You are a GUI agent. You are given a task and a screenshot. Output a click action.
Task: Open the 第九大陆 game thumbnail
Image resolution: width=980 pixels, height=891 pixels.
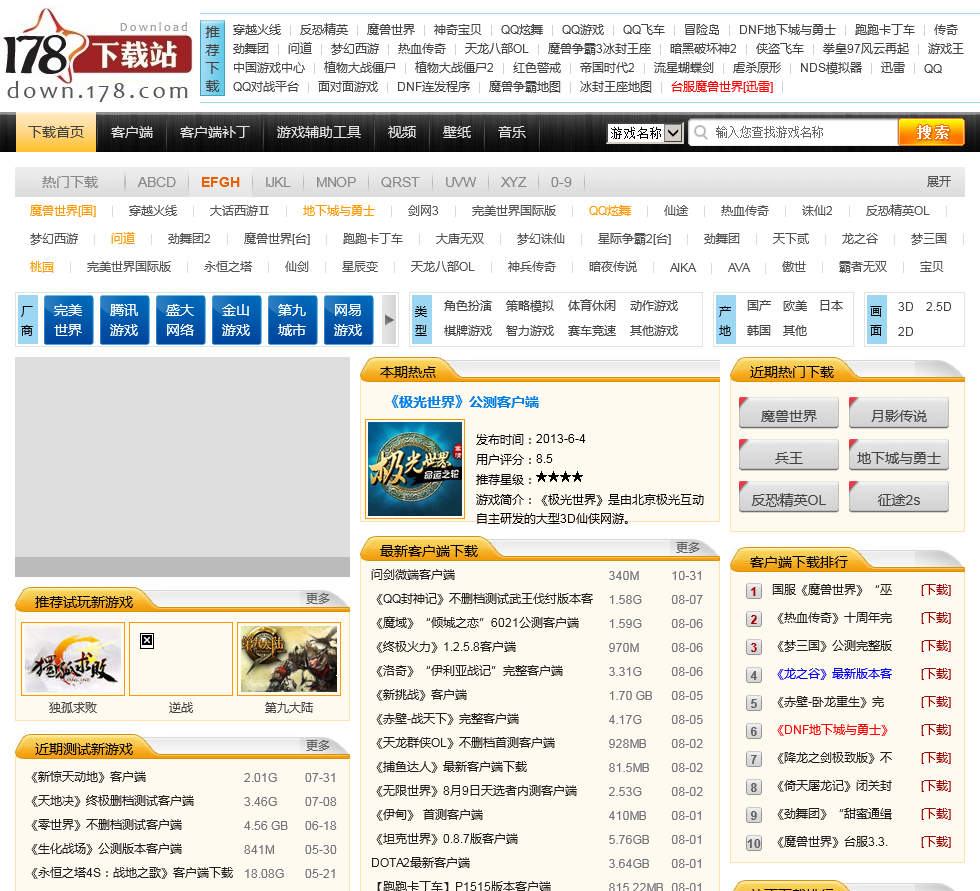[x=289, y=659]
